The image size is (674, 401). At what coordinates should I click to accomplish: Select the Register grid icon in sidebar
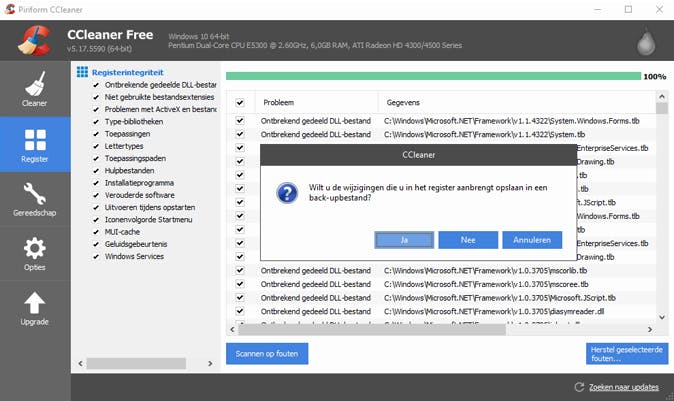(35, 140)
